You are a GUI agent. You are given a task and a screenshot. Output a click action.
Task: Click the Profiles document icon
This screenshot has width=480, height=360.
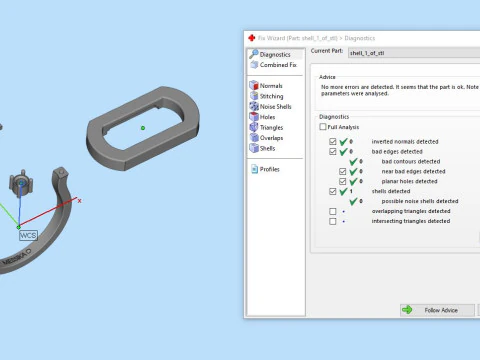point(254,169)
